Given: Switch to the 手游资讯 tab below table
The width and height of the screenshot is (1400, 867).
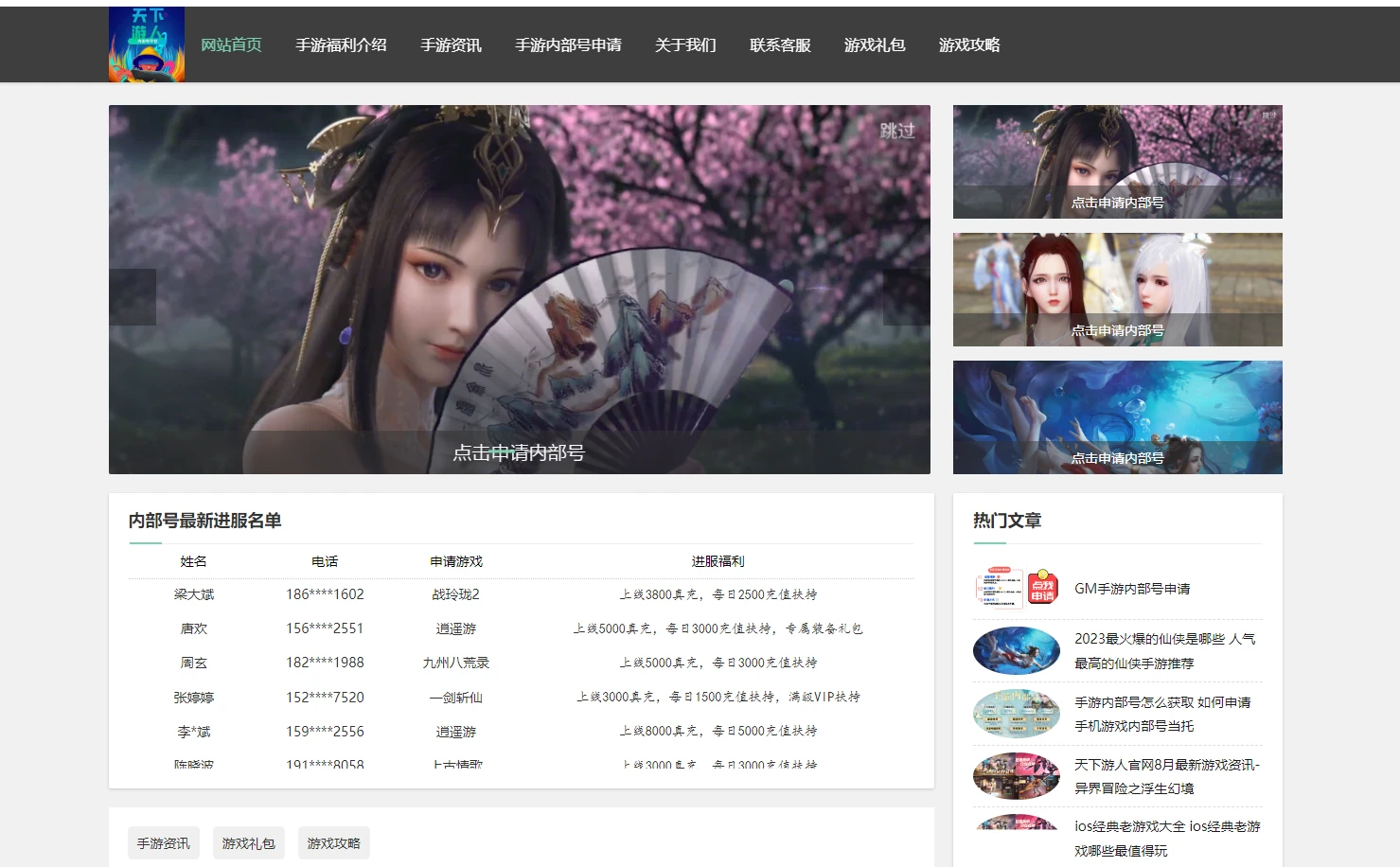Looking at the screenshot, I should coord(164,843).
